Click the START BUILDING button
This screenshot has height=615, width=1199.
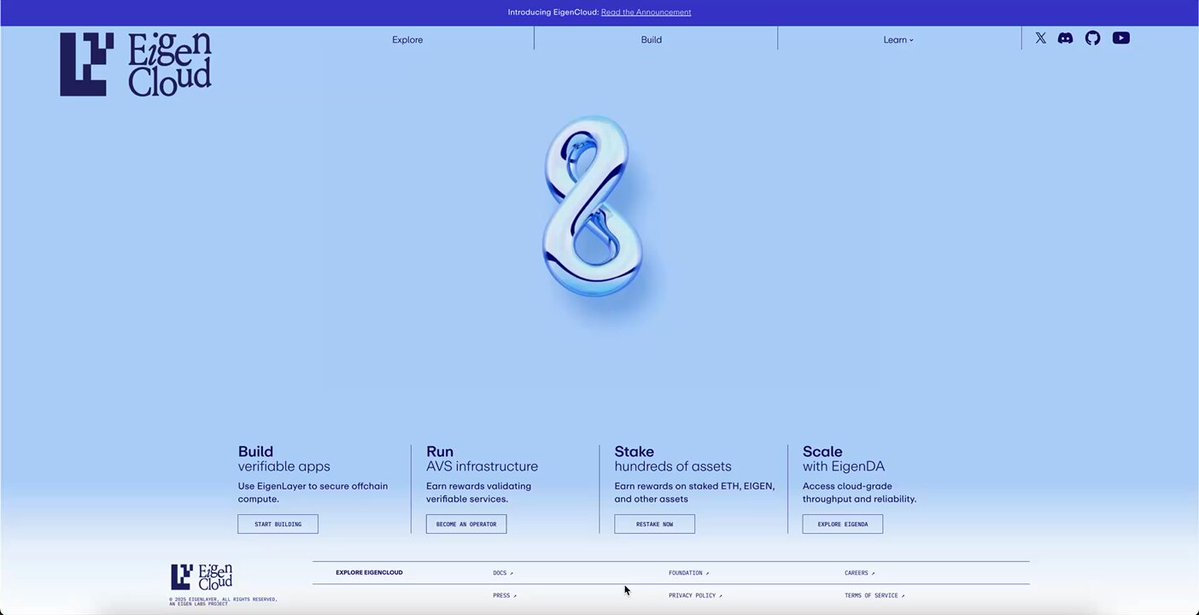(278, 524)
